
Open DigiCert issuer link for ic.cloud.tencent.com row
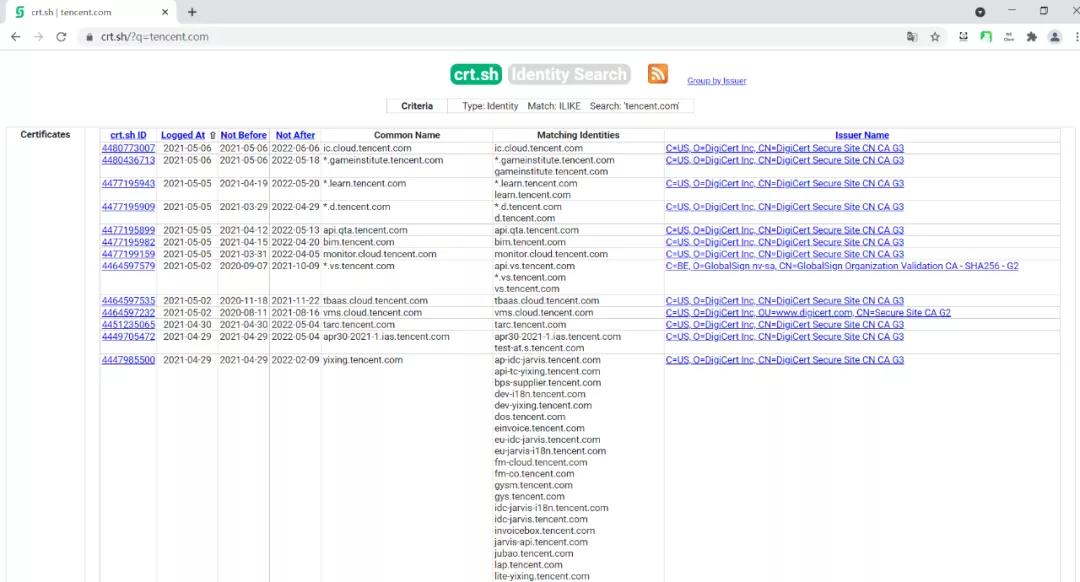785,148
